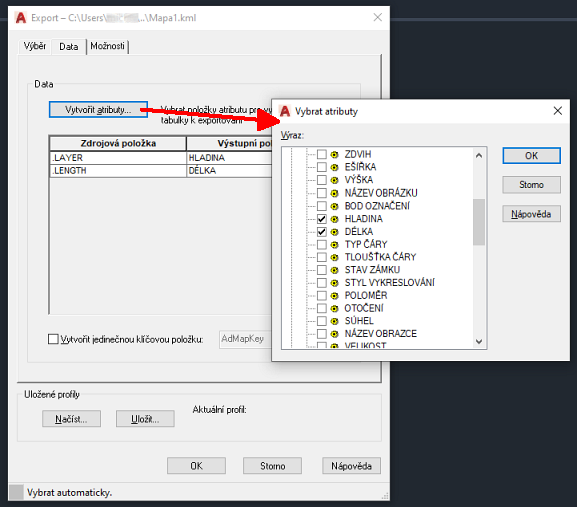This screenshot has height=507, width=577.
Task: Click the AutoCAD logo in Vybrat atributy title bar
Action: point(285,111)
